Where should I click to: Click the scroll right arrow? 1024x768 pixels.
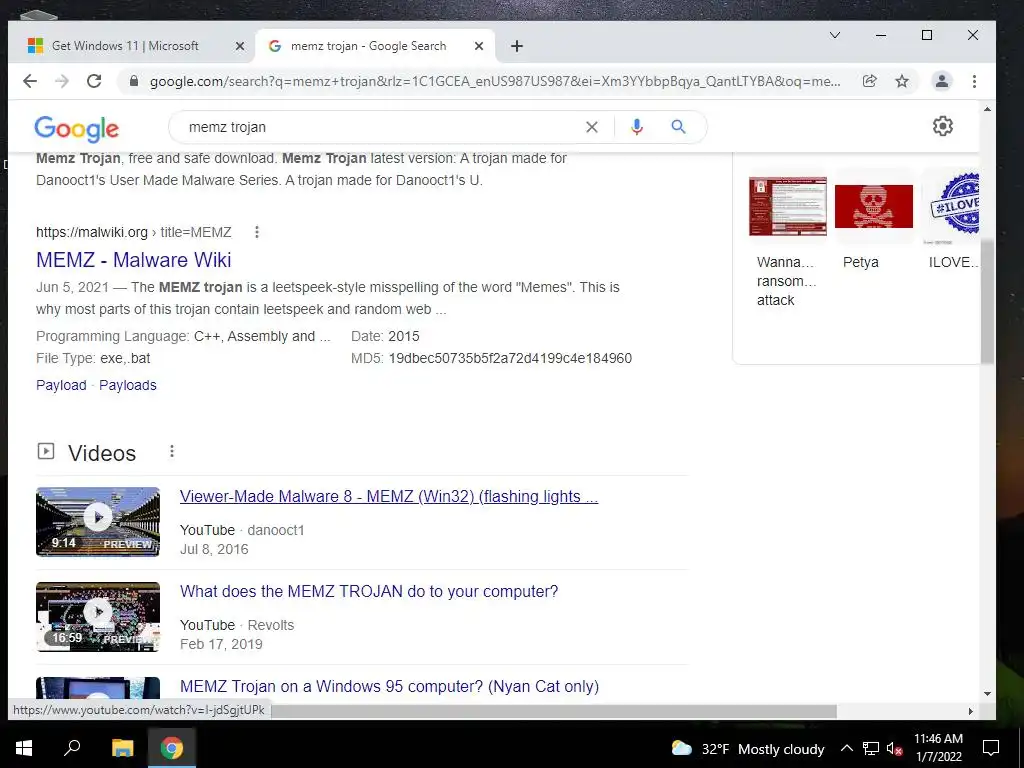[x=971, y=711]
